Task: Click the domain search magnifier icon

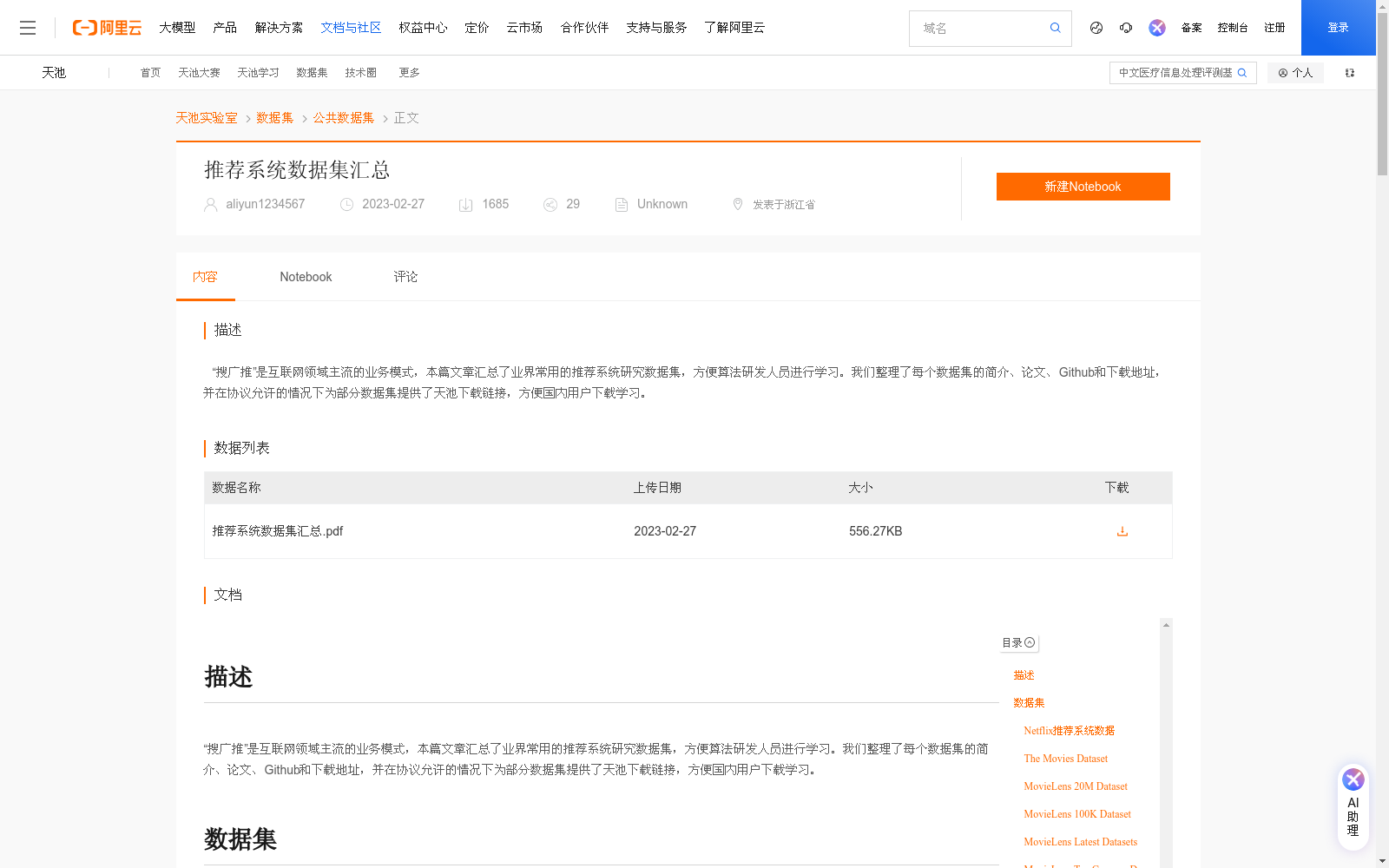Action: click(x=1055, y=28)
